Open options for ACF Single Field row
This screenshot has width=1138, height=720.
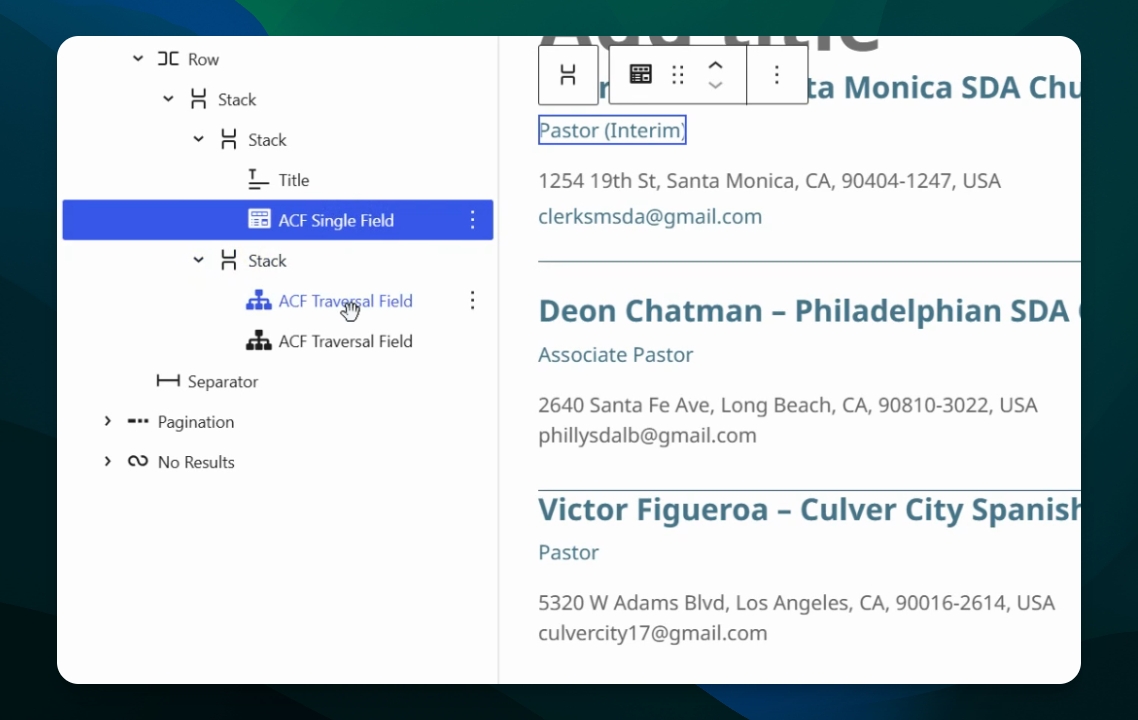tap(472, 220)
